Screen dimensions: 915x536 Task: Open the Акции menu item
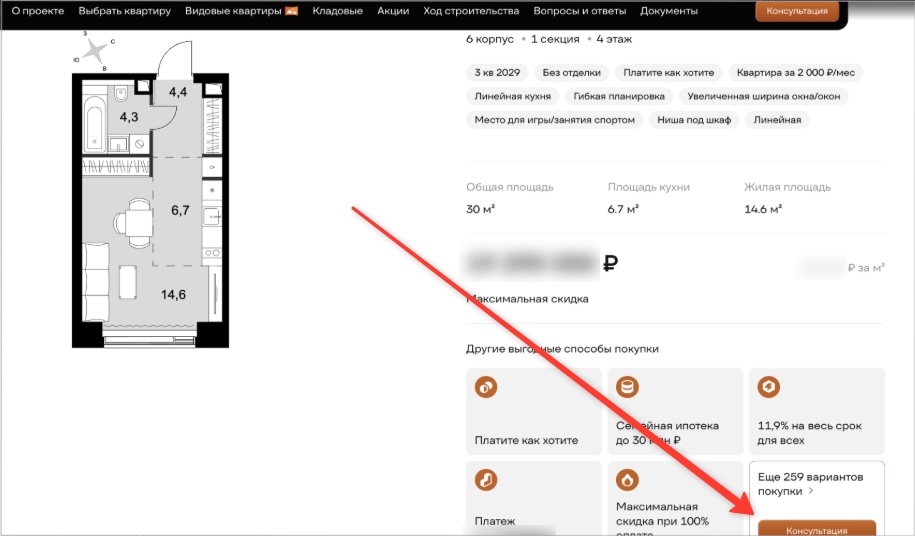click(x=393, y=11)
